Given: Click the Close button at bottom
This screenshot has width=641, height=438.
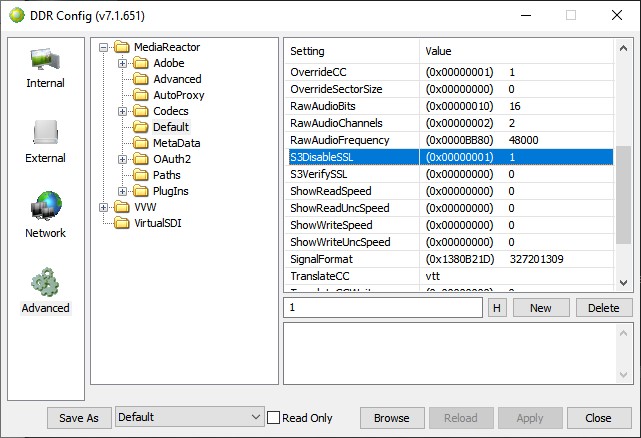Looking at the screenshot, I should (x=598, y=418).
